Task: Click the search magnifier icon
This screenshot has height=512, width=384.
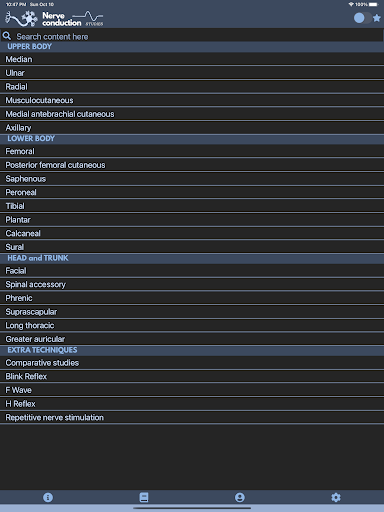Action: [7, 36]
